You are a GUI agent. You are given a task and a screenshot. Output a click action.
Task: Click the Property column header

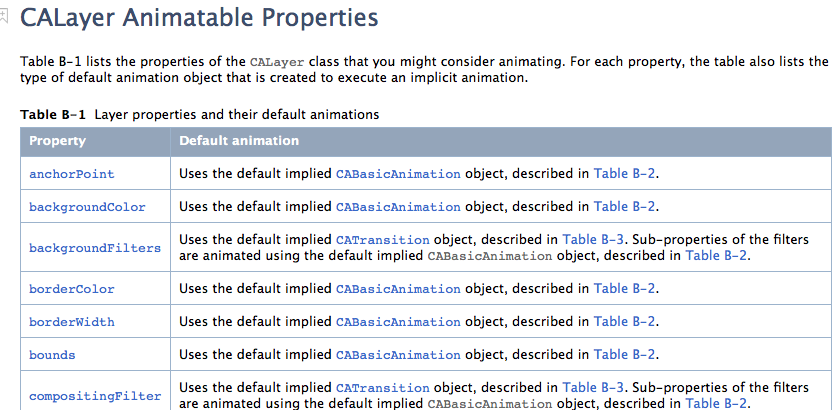(58, 141)
